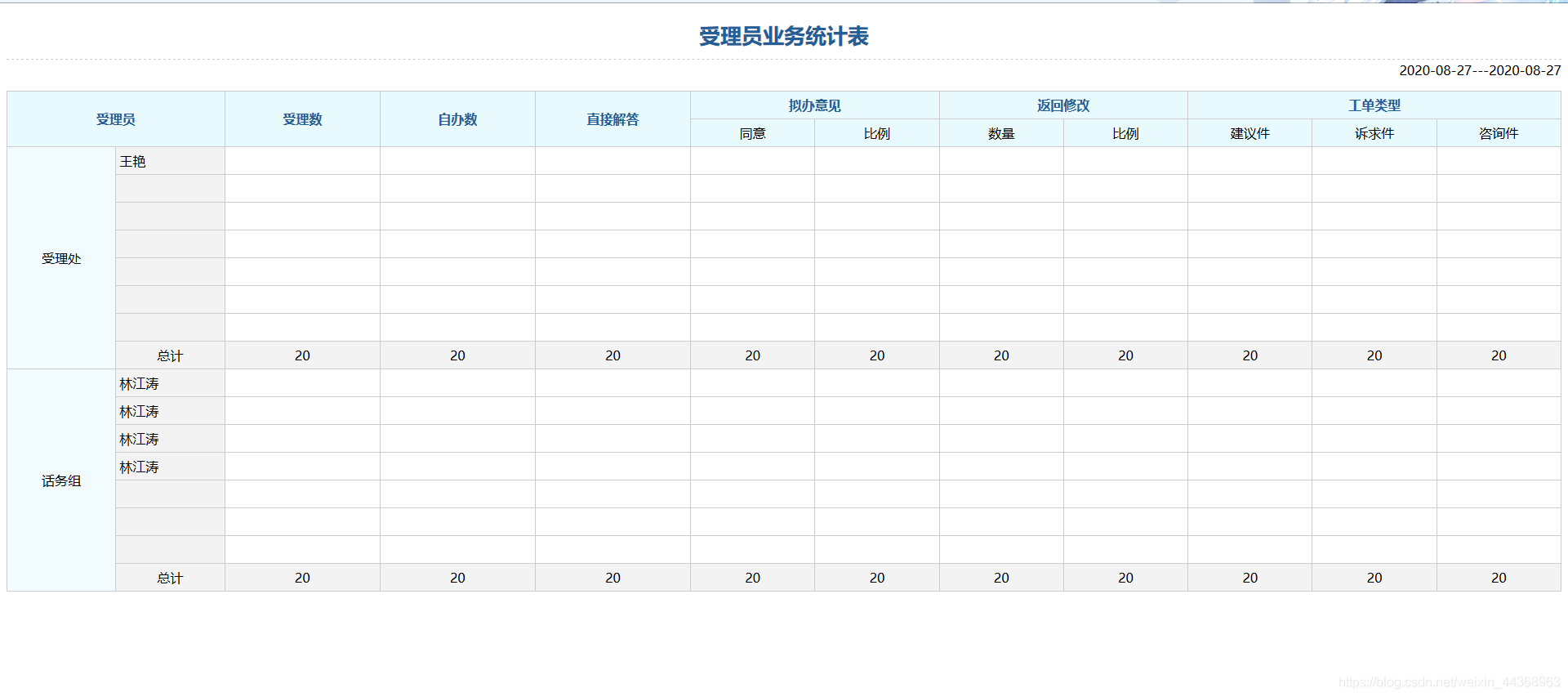Click 比例 sub-header under 拟办意见
The height and width of the screenshot is (697, 1568).
[877, 133]
